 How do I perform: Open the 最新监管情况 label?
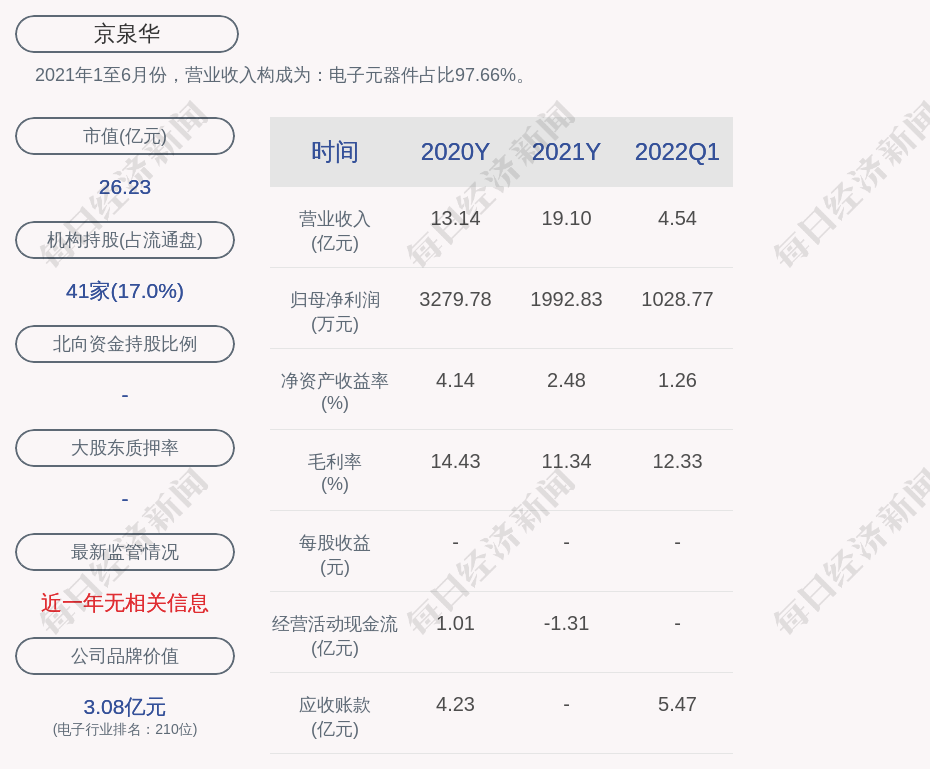pyautogui.click(x=125, y=552)
